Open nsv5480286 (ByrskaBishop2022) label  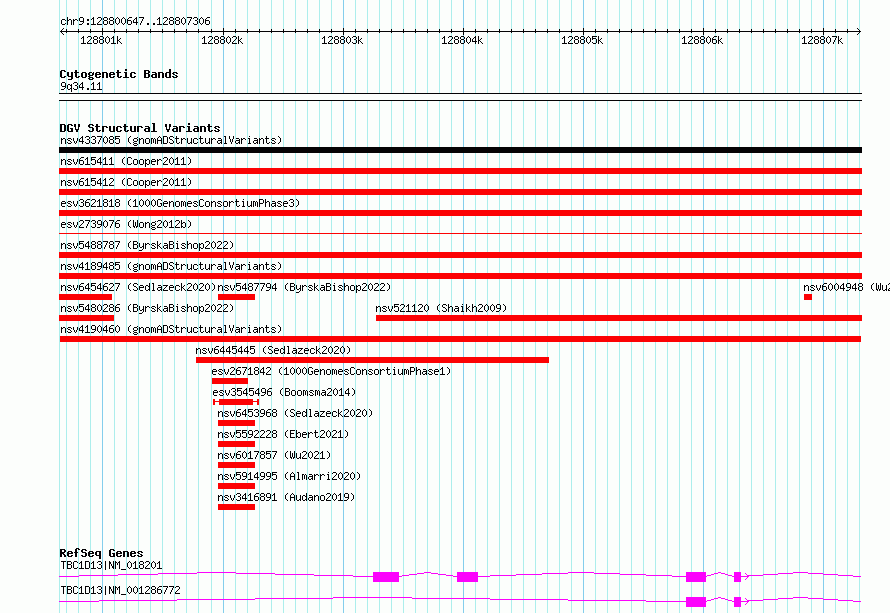tap(147, 308)
